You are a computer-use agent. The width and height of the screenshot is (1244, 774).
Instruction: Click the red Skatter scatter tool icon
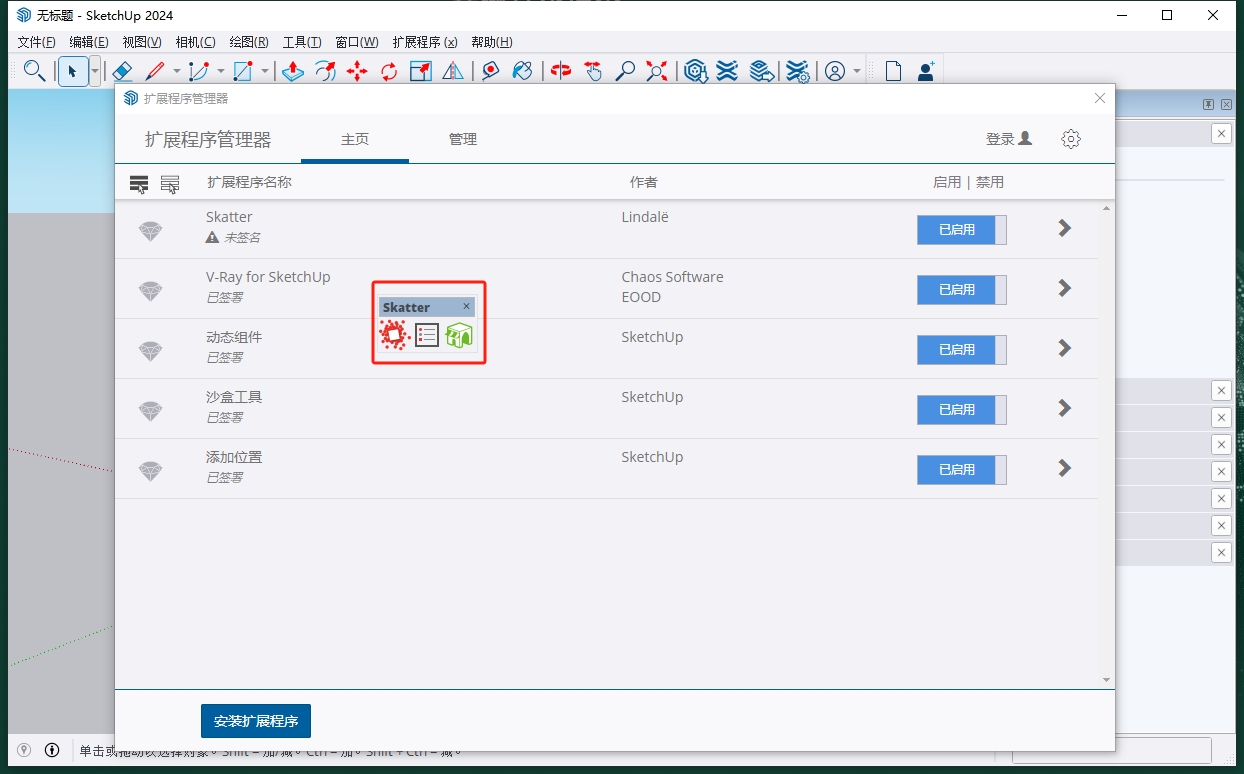(x=395, y=336)
